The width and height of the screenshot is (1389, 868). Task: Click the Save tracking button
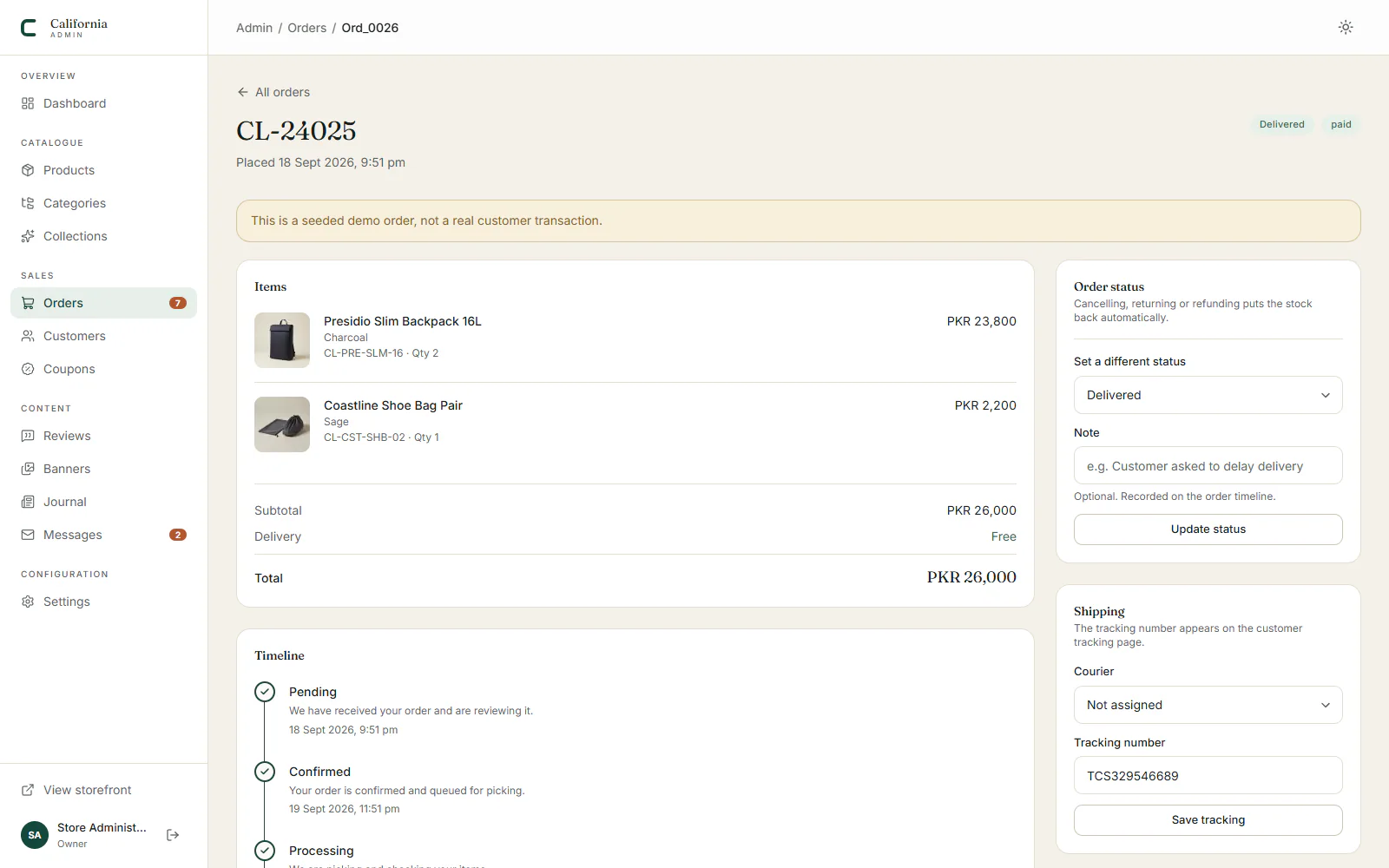[x=1208, y=820]
